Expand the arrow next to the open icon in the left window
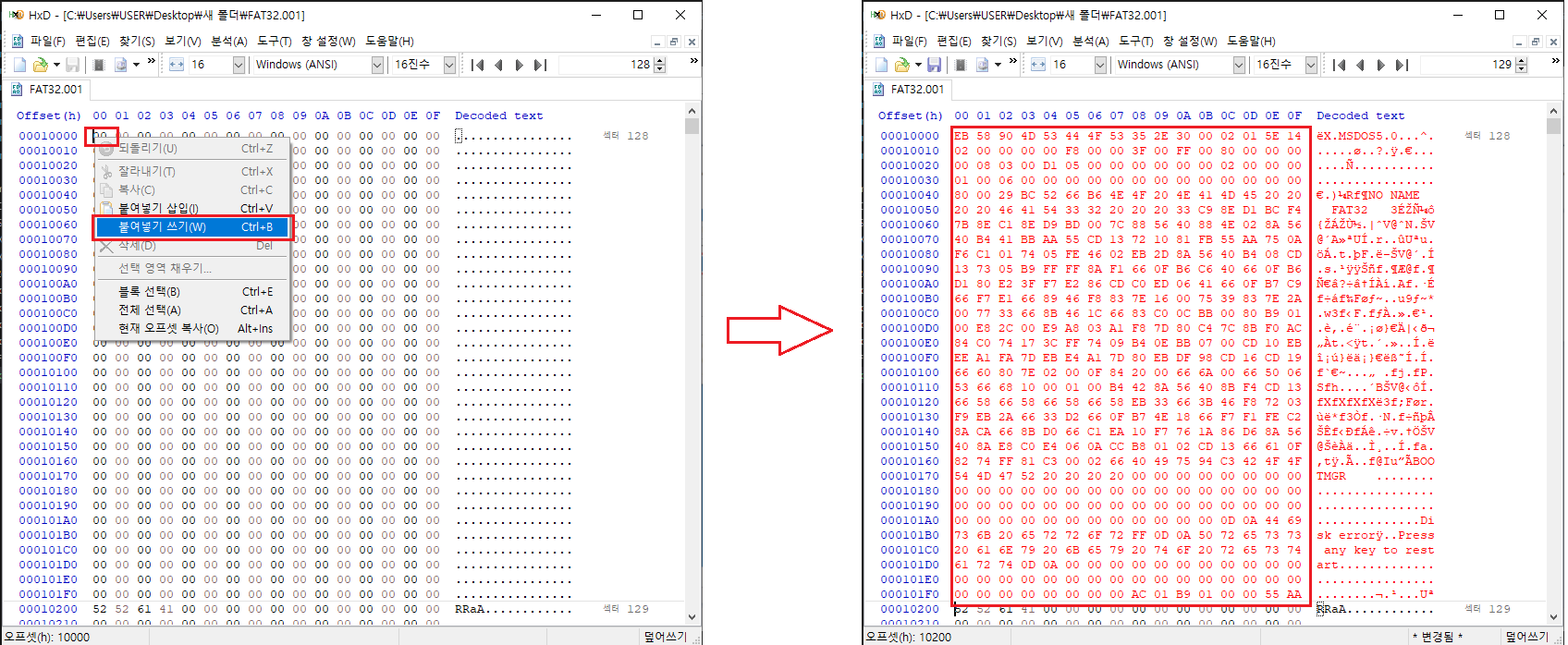1568x645 pixels. (x=56, y=65)
